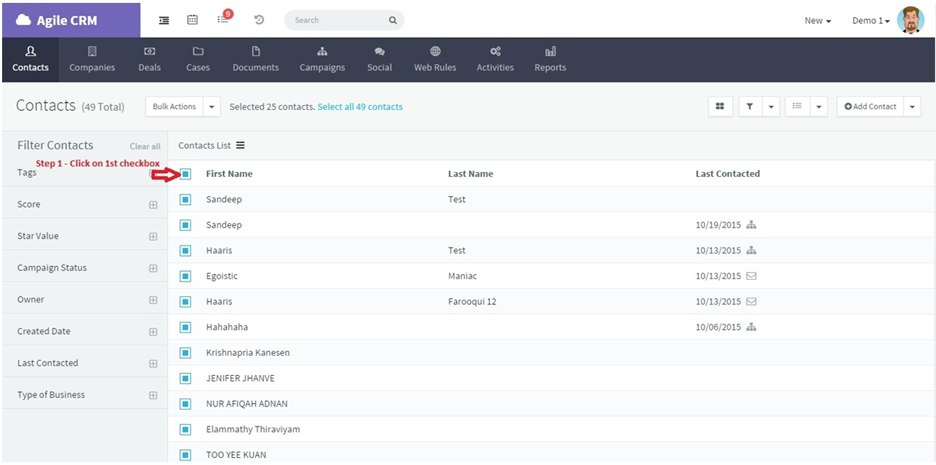Uncheck JENIFER JHANVE checkbox
The height and width of the screenshot is (465, 936).
(x=186, y=378)
